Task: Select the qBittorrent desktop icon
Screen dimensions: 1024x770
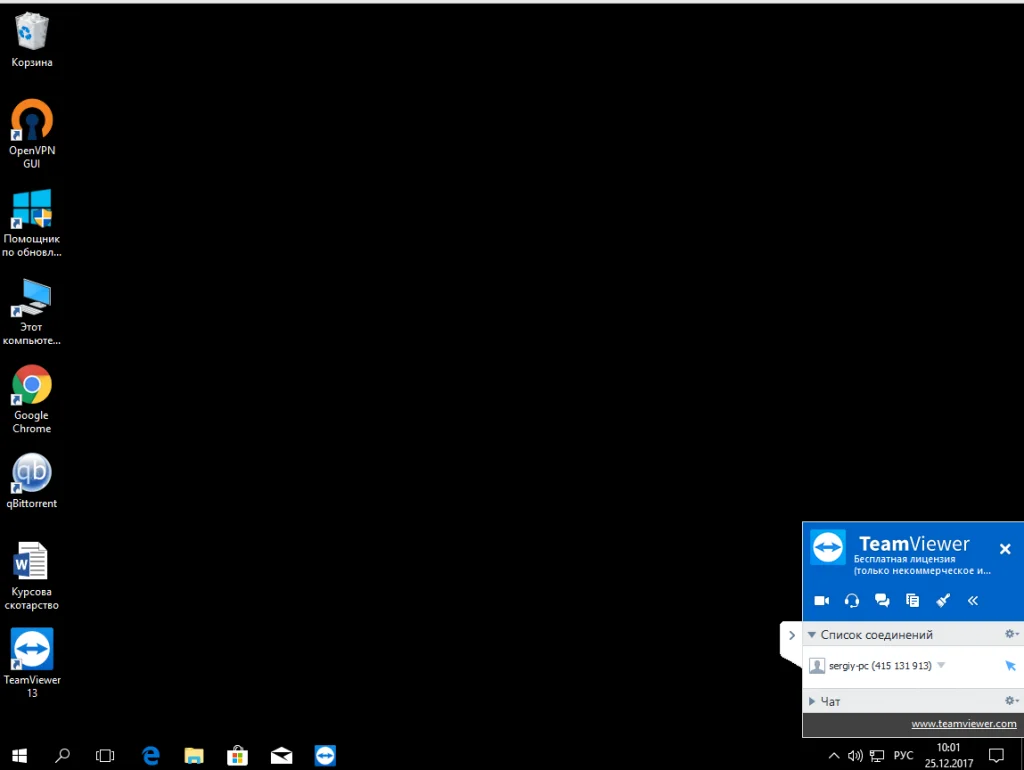Action: (31, 481)
